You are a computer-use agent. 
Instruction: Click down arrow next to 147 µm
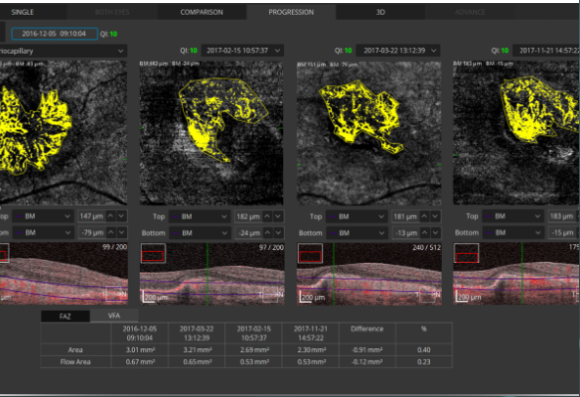click(x=121, y=216)
